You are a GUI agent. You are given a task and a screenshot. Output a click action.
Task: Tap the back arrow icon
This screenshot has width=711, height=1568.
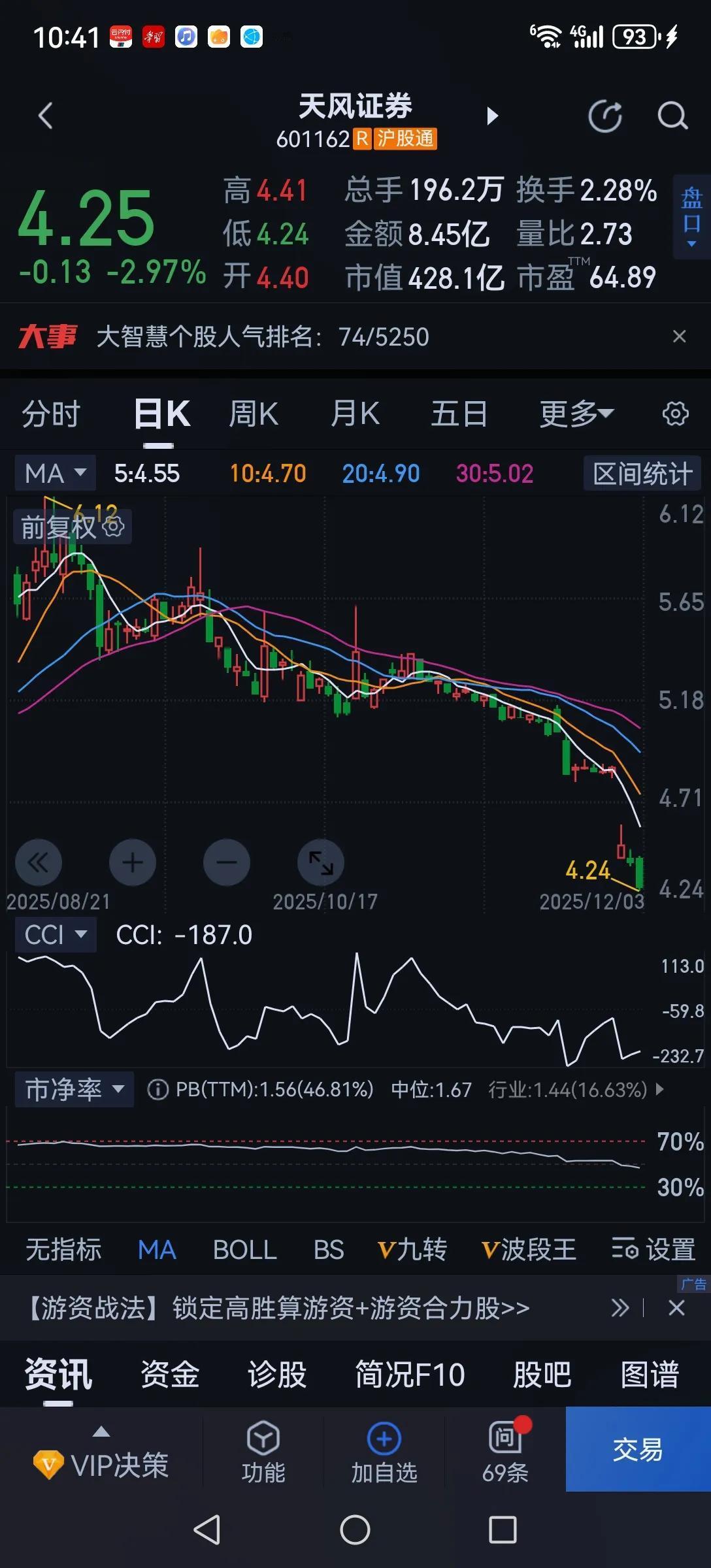(45, 116)
